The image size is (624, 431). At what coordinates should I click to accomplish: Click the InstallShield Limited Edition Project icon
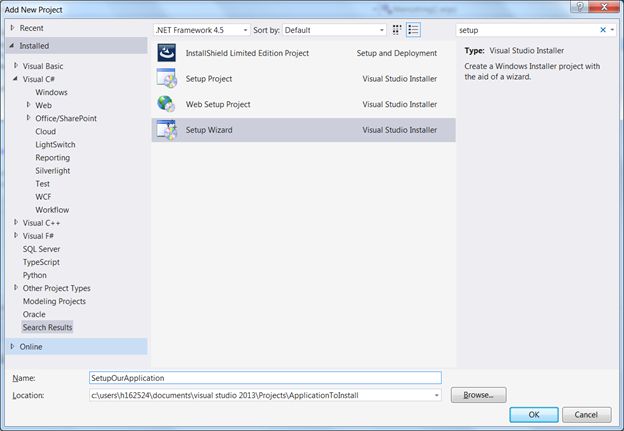166,53
